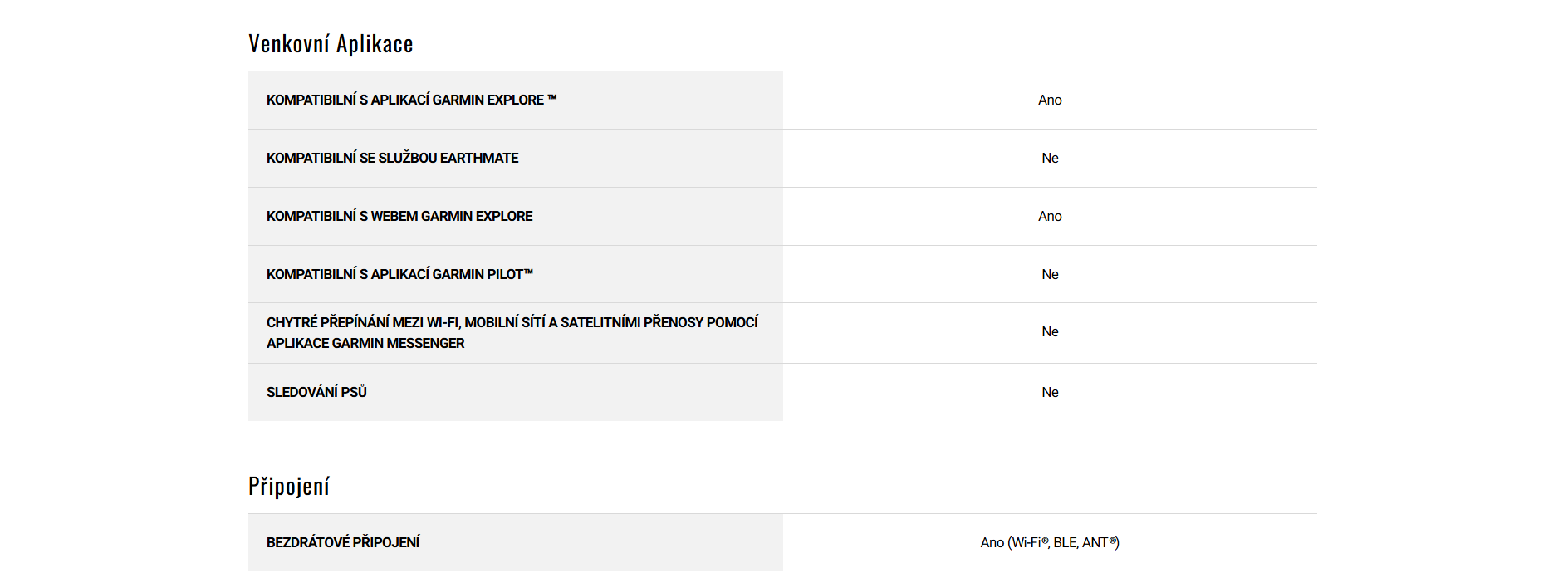Screen dimensions: 1568x573
Task: Click the trademark symbol after "Garmin Explore"
Action: (x=552, y=98)
